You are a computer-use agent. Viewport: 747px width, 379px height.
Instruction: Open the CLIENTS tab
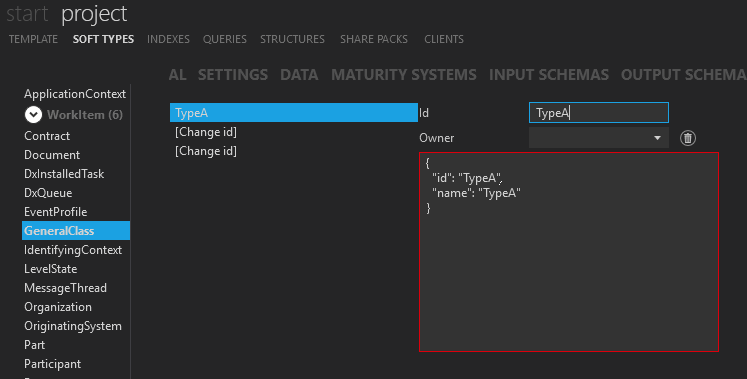point(444,39)
